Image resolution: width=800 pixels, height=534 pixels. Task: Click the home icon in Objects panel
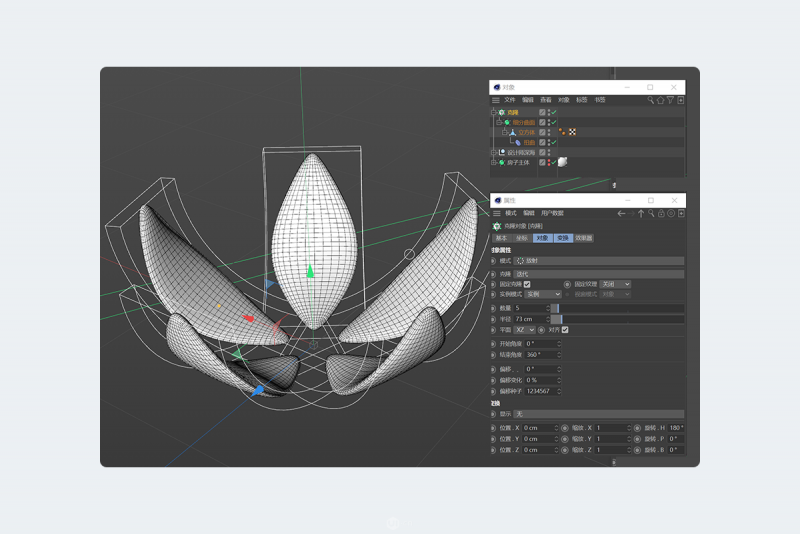(660, 100)
